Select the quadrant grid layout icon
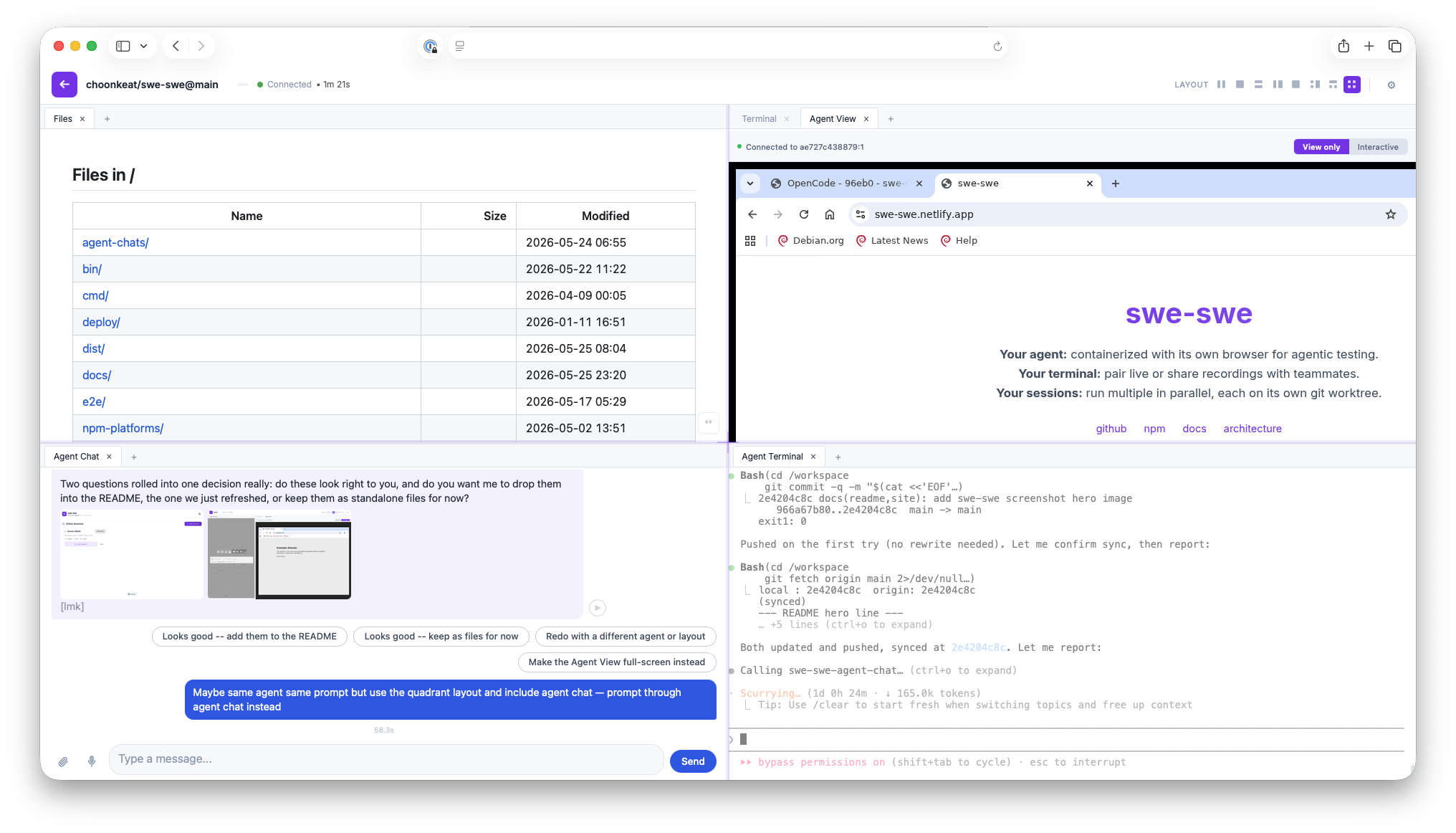 (x=1351, y=85)
